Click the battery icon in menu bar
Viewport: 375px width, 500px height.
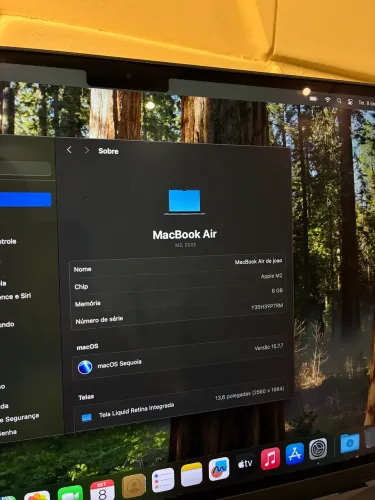[313, 99]
